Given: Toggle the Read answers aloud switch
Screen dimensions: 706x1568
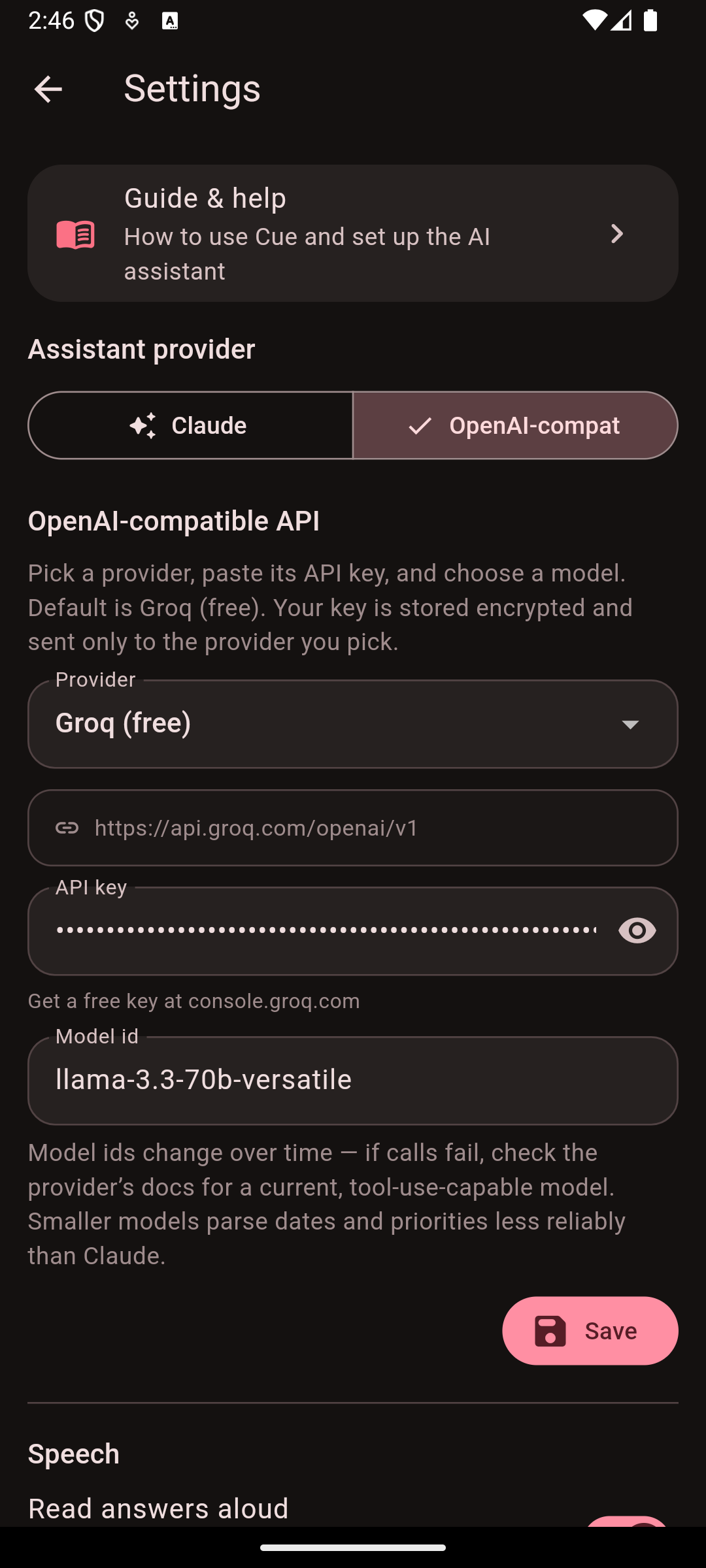Looking at the screenshot, I should (626, 1521).
